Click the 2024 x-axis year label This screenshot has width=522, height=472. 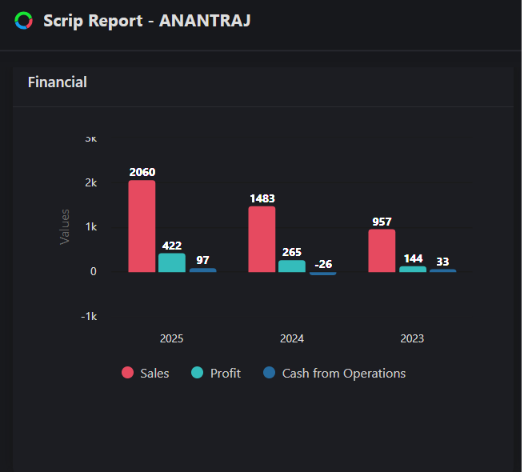292,339
